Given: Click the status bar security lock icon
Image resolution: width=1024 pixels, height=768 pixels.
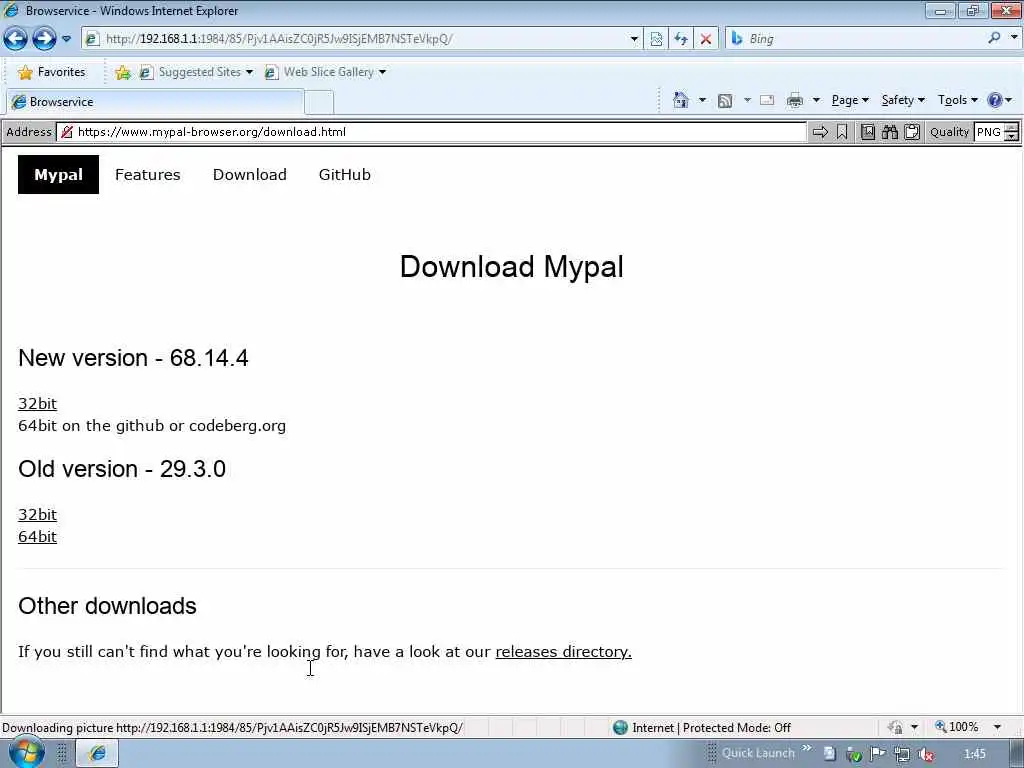Looking at the screenshot, I should click(x=895, y=728).
